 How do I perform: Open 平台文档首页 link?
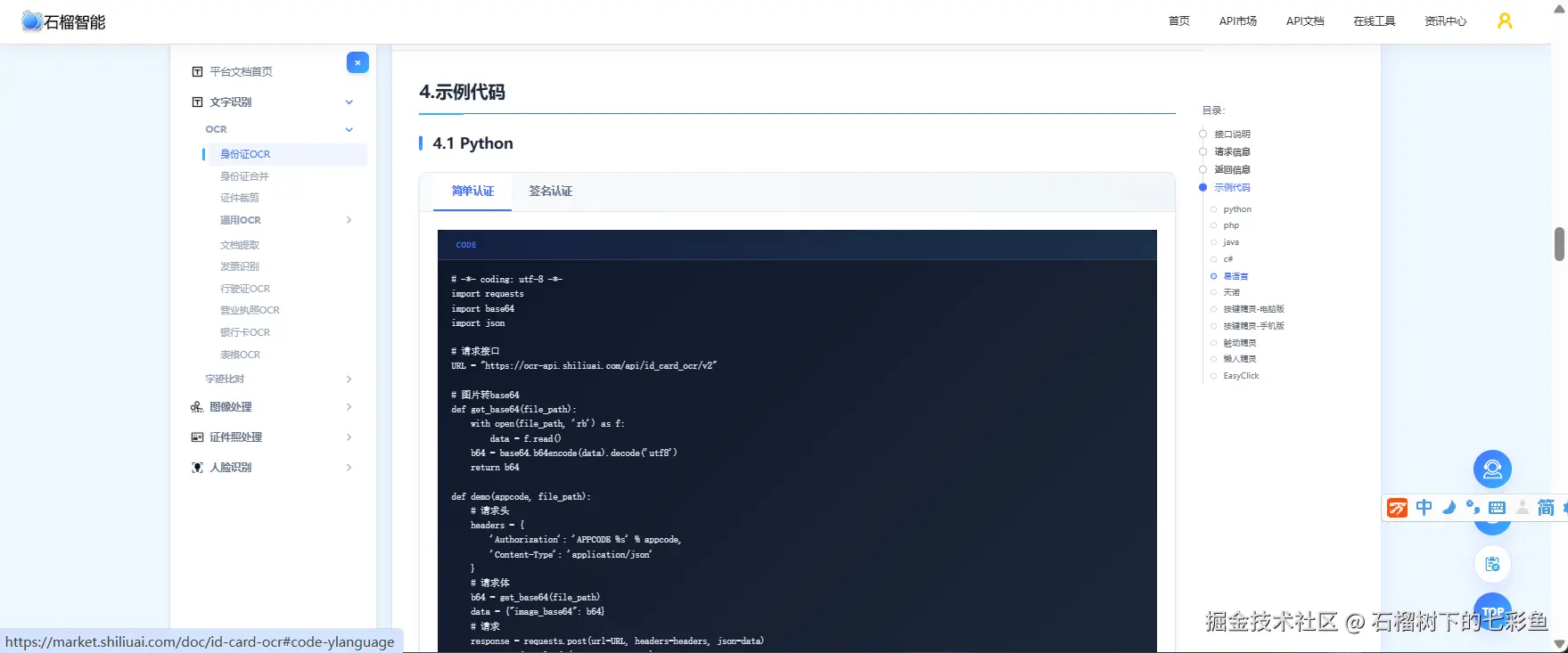(x=241, y=71)
